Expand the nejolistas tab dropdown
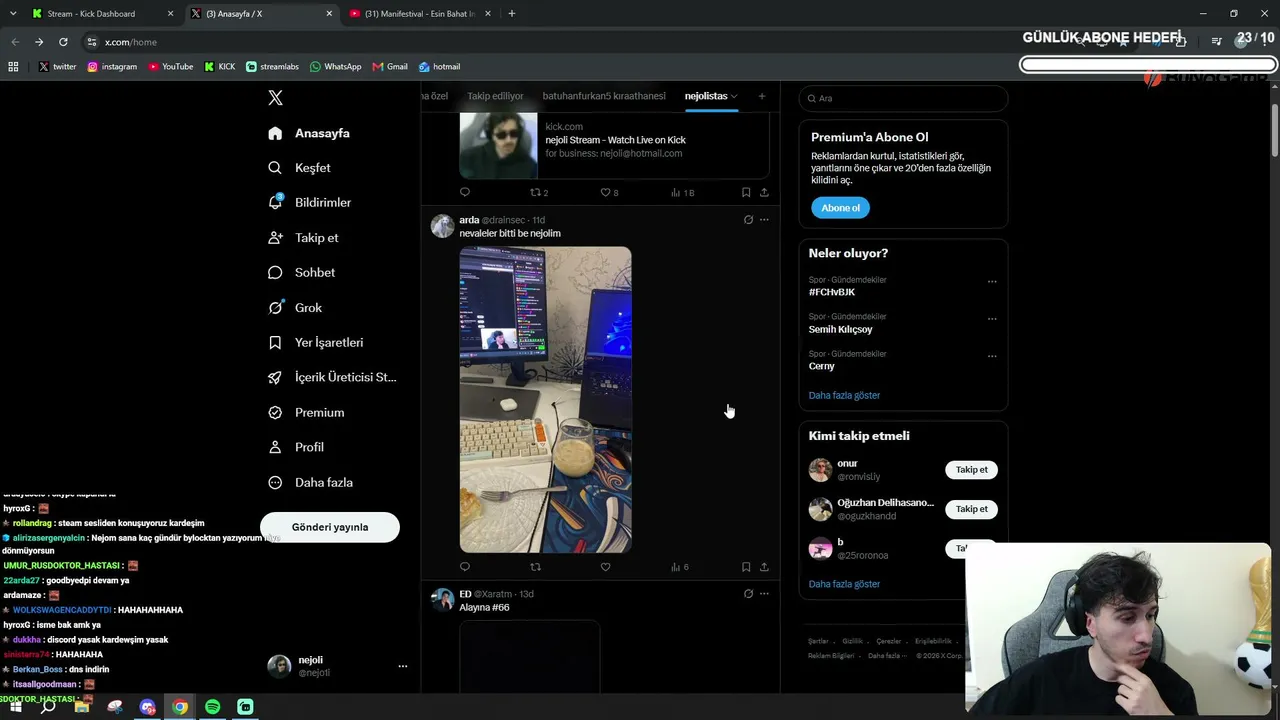Screen dimensions: 1280x720 [x=734, y=96]
